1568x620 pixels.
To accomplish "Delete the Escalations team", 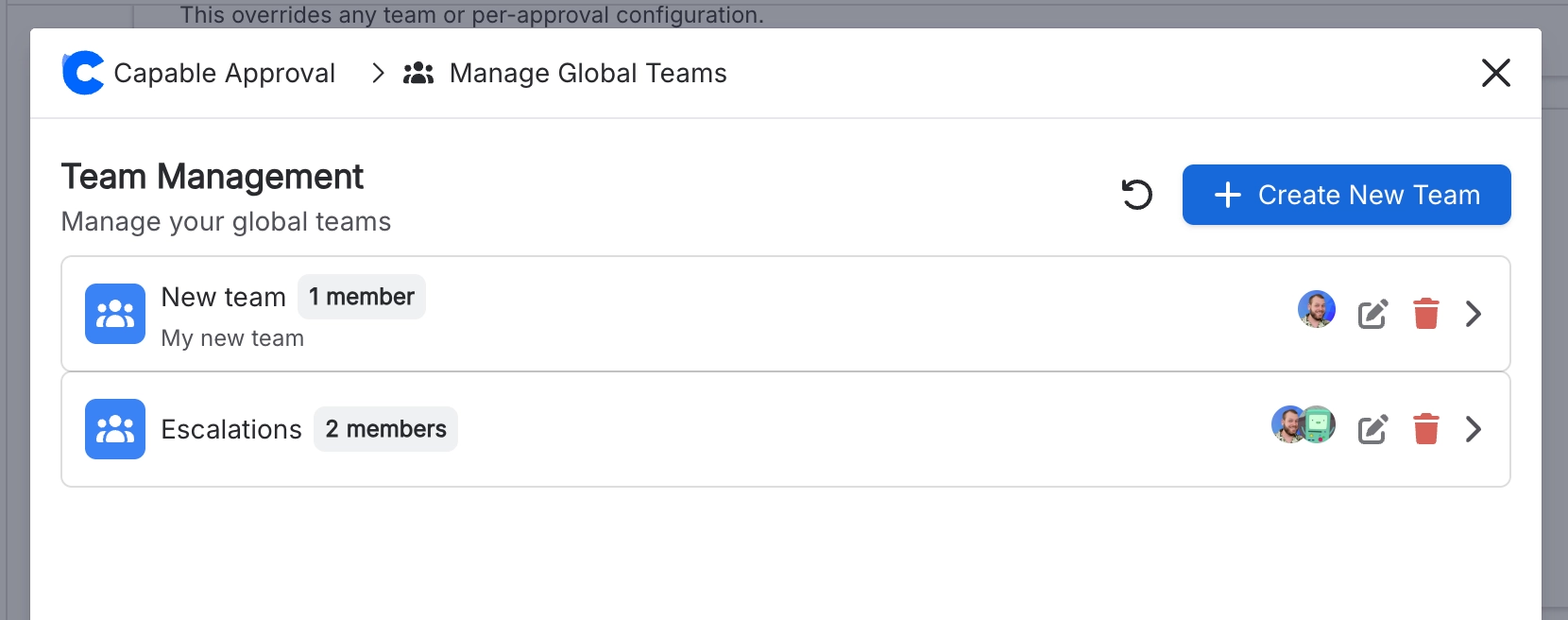I will 1426,429.
